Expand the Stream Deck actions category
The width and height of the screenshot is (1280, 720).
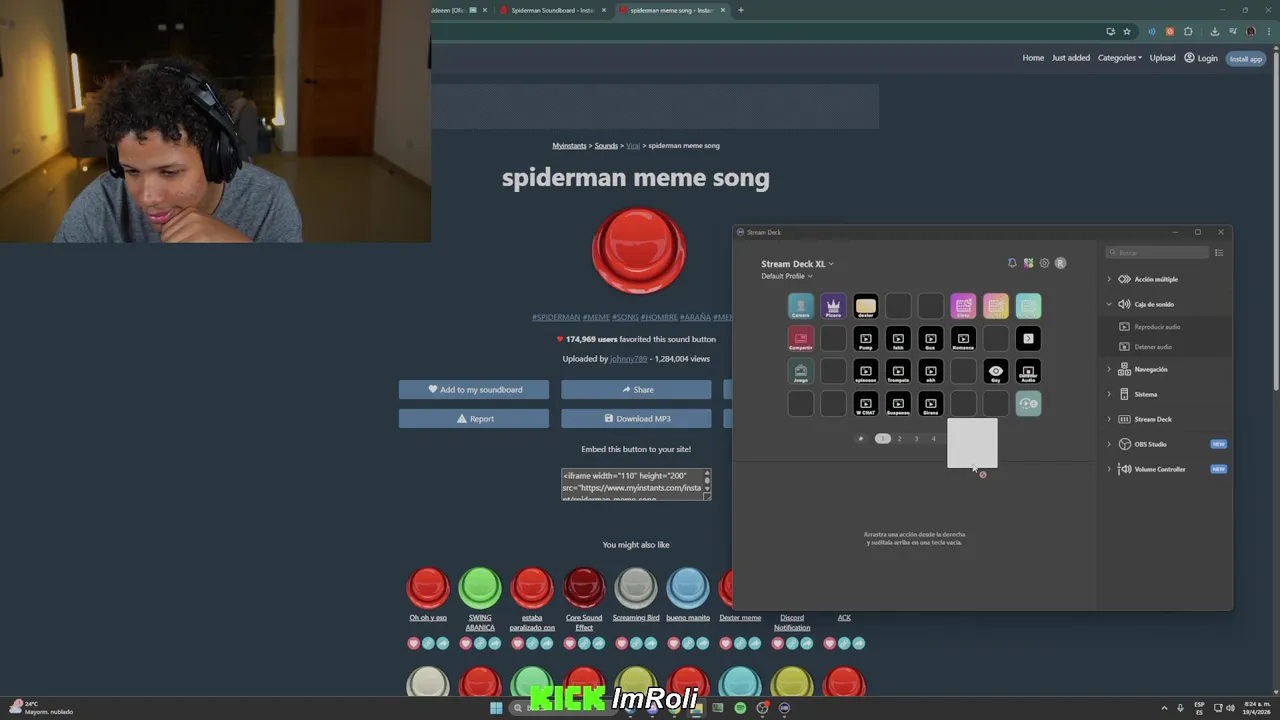click(x=1165, y=419)
